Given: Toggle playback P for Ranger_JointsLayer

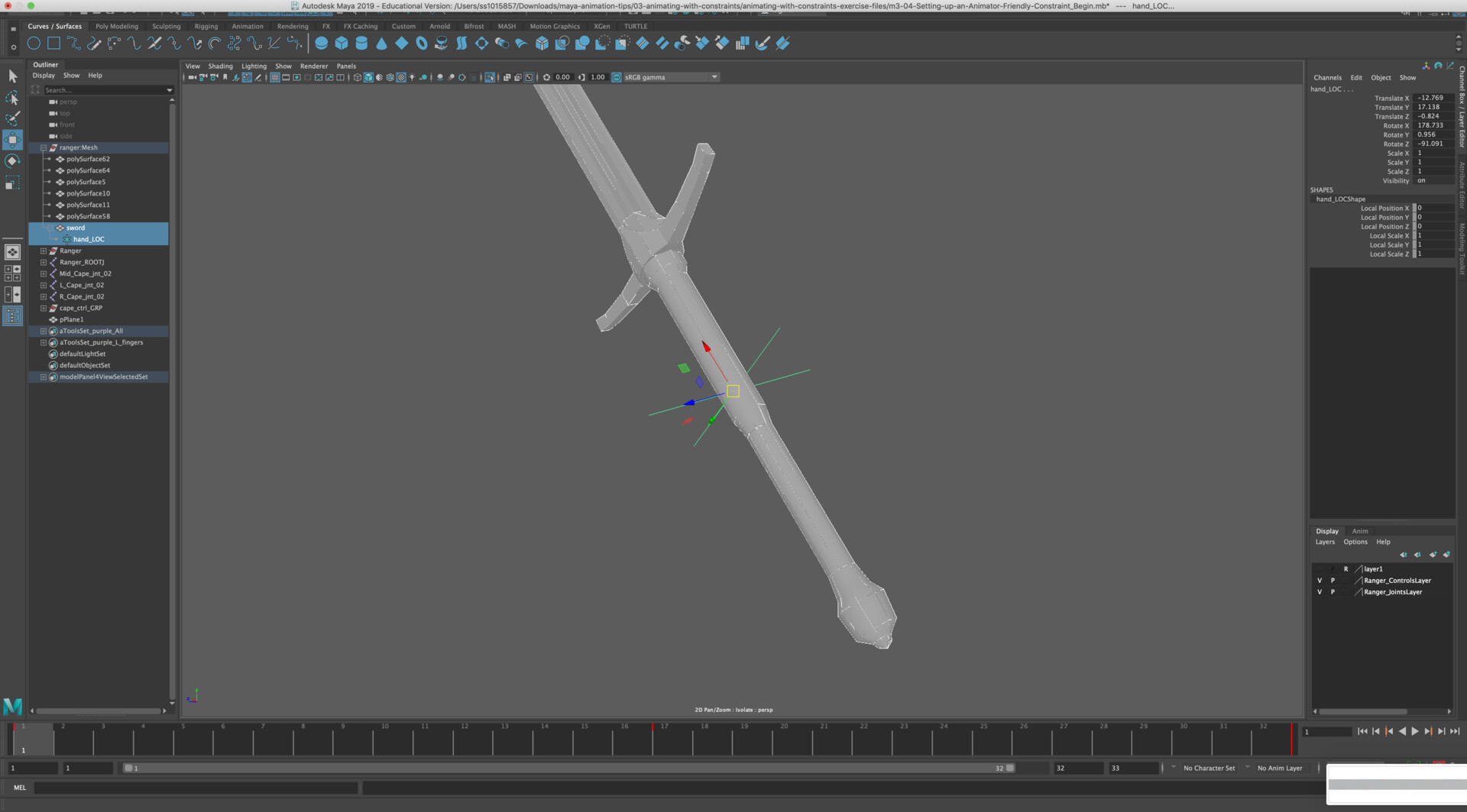Looking at the screenshot, I should point(1333,592).
